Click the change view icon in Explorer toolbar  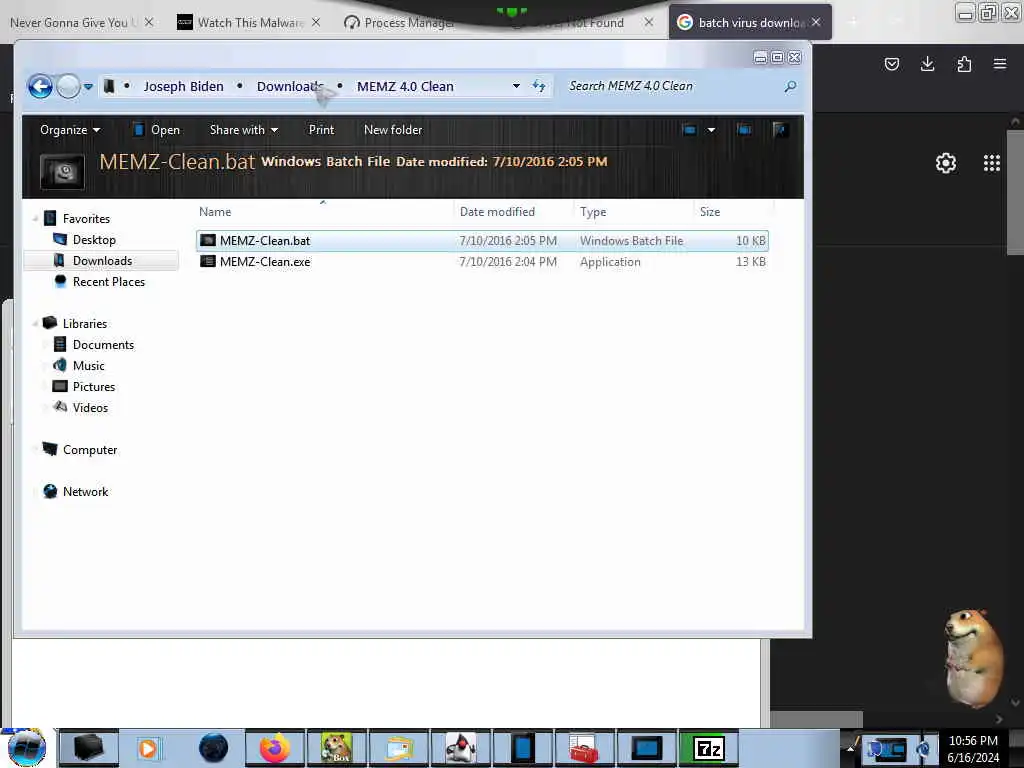689,130
